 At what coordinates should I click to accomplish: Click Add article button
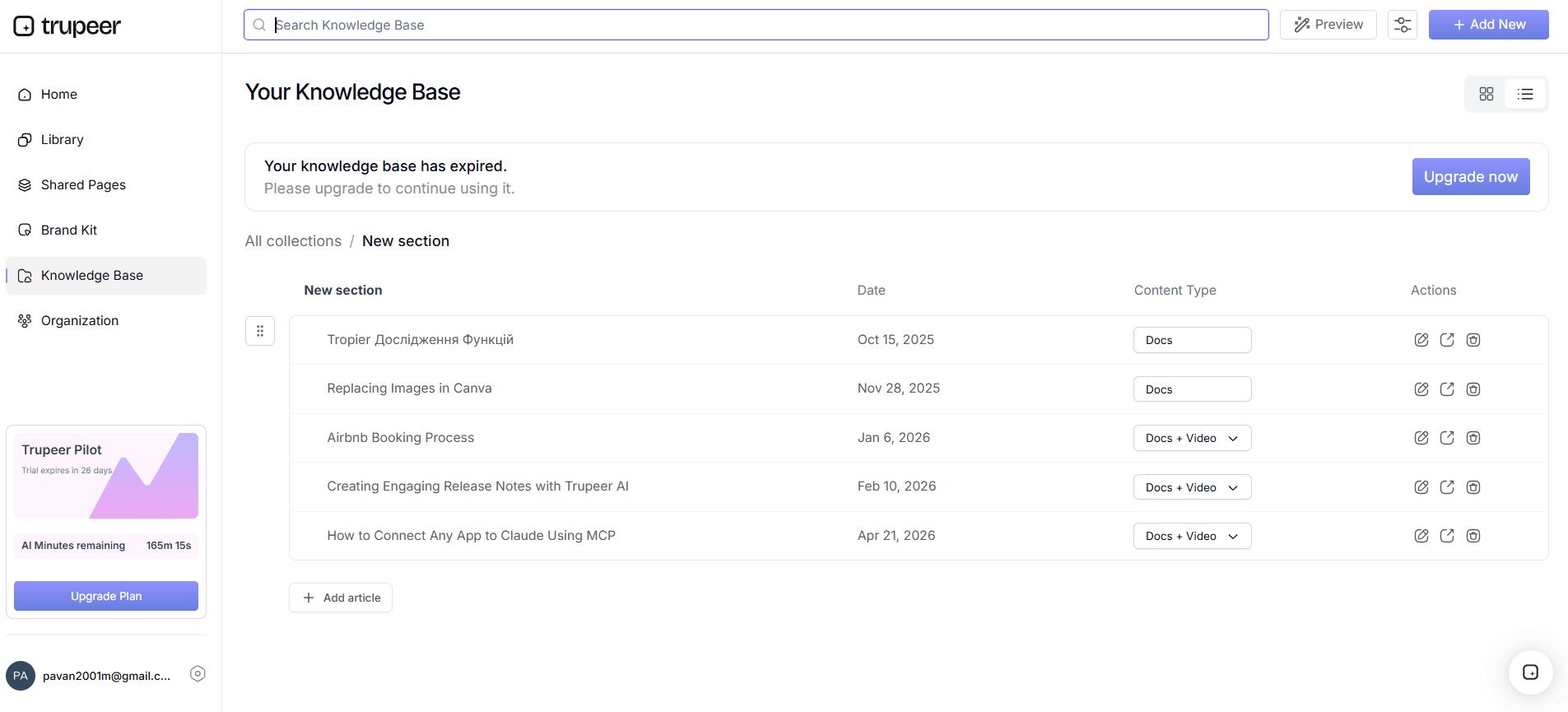(x=341, y=598)
